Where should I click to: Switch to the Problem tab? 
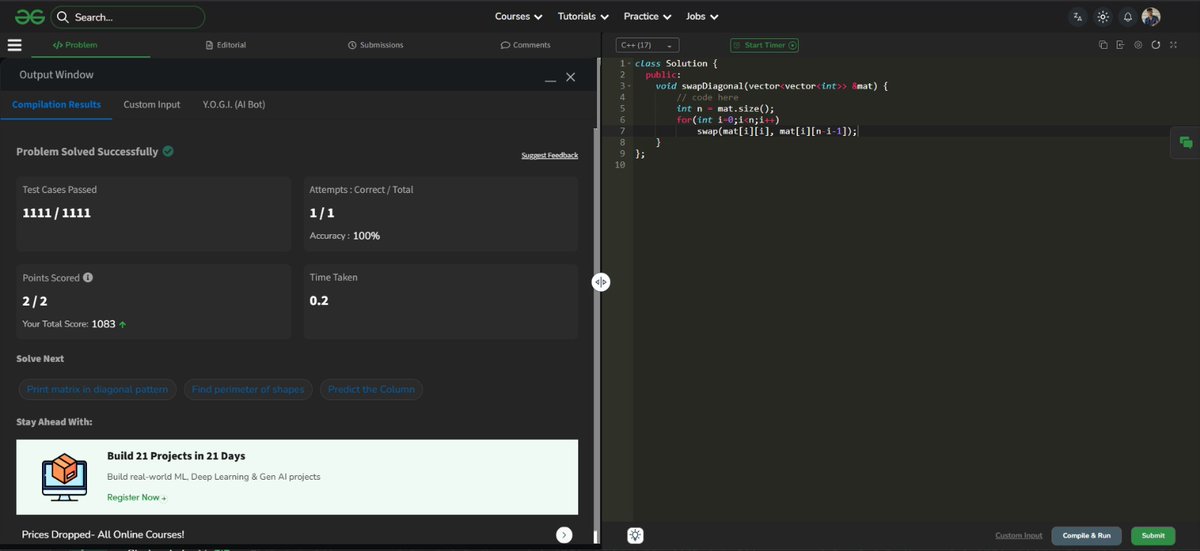[x=75, y=45]
